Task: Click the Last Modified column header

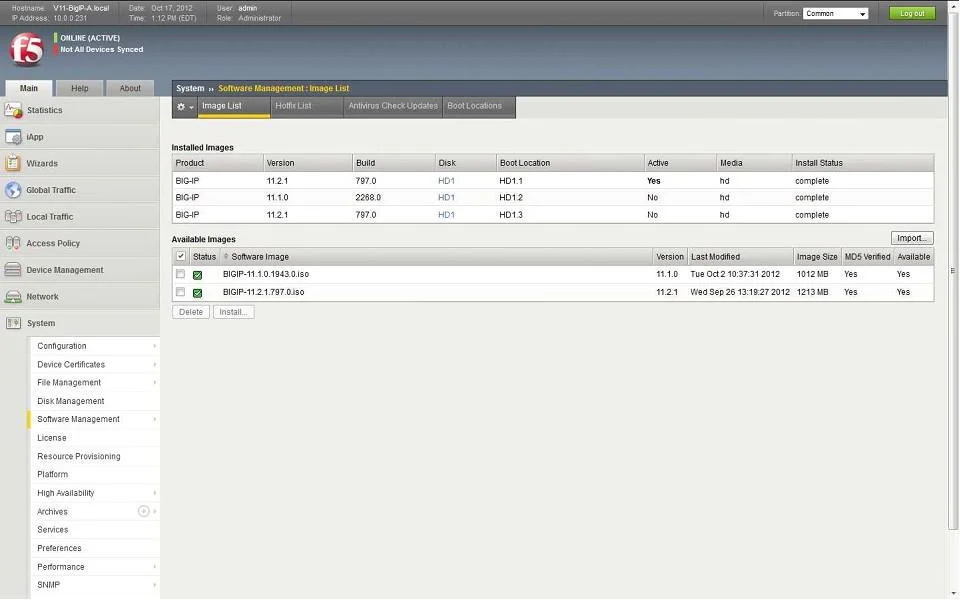Action: tap(740, 257)
